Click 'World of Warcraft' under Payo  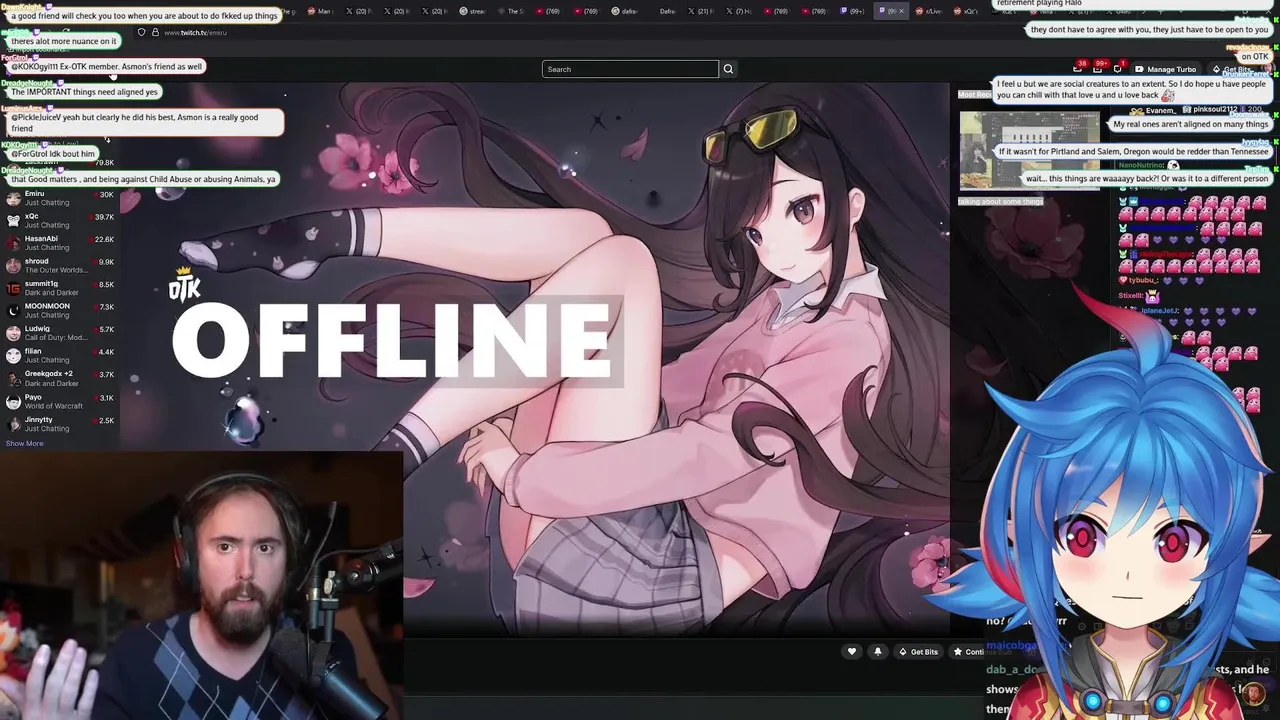(54, 406)
